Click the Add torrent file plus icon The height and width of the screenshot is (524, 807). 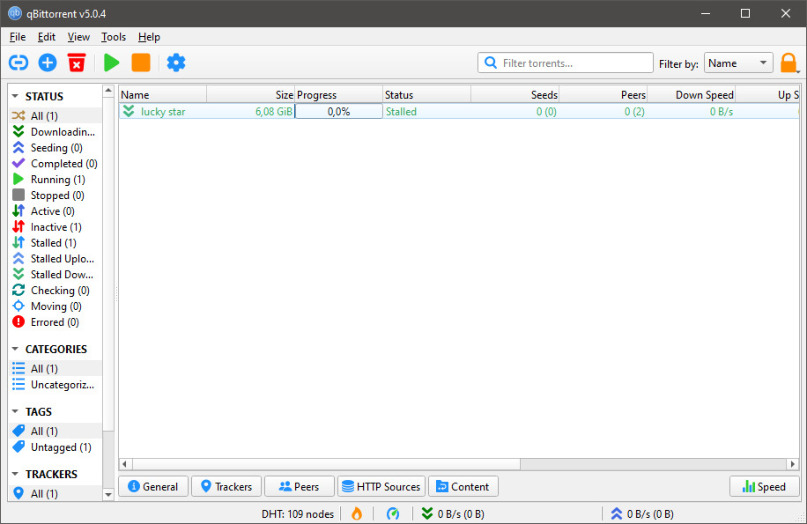pyautogui.click(x=47, y=63)
